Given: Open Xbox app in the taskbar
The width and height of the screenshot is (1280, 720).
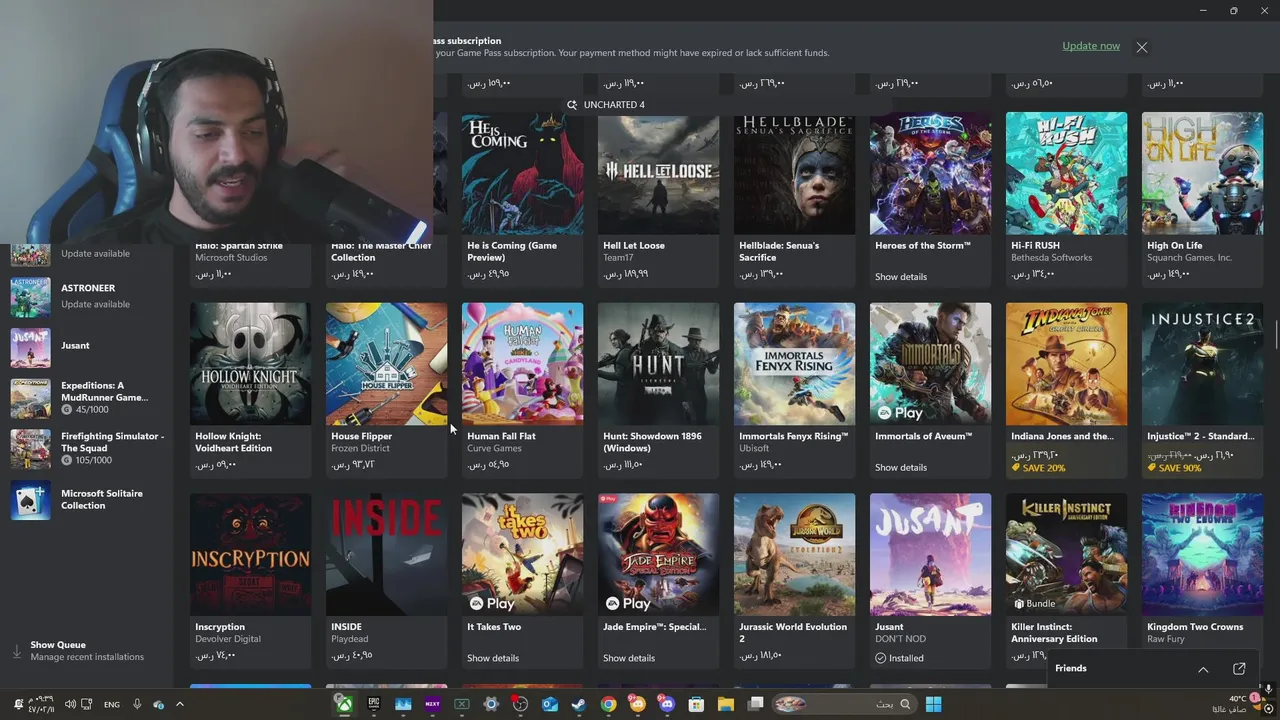Looking at the screenshot, I should tap(344, 704).
